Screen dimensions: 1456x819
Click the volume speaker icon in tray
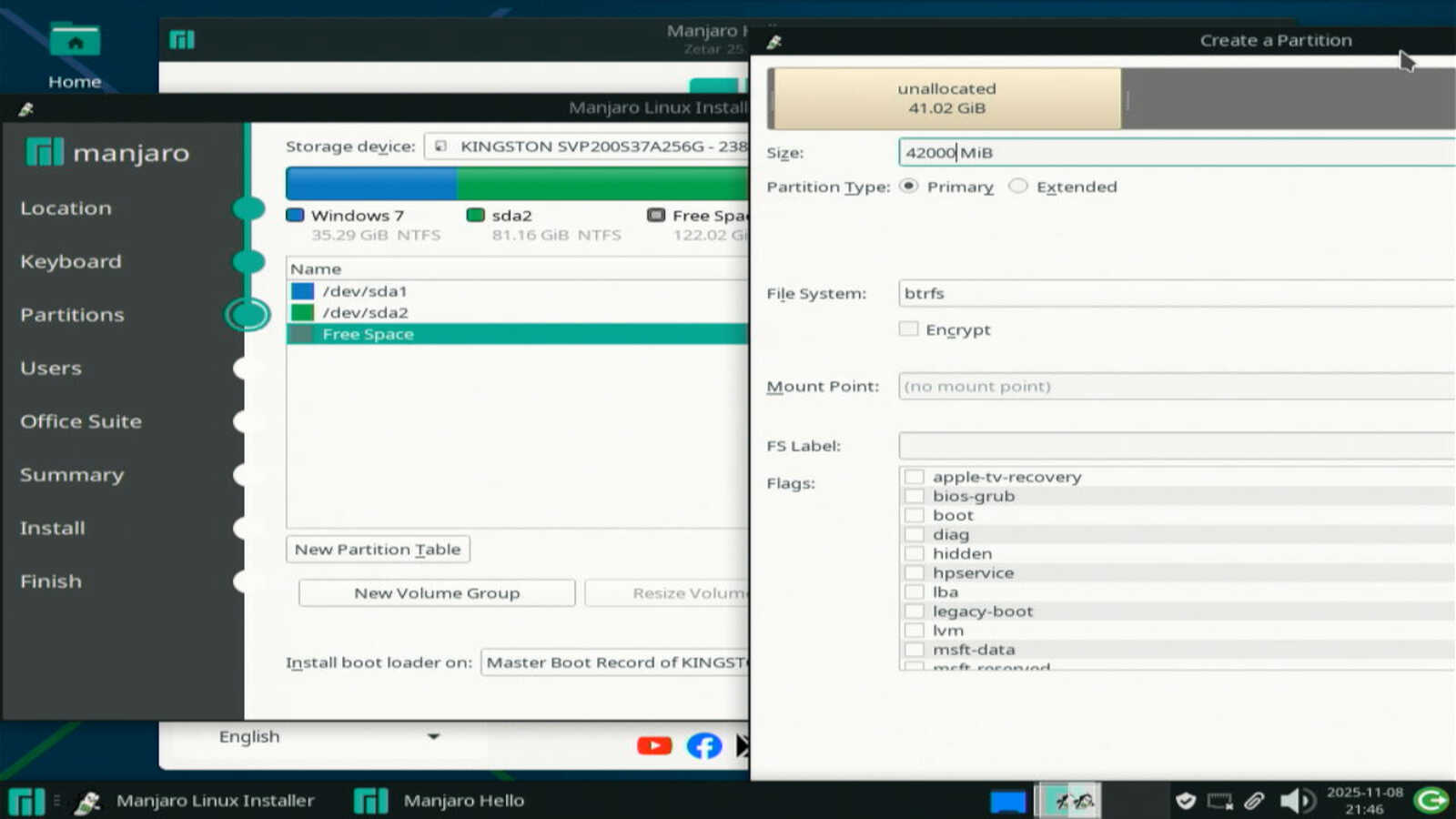point(1296,801)
